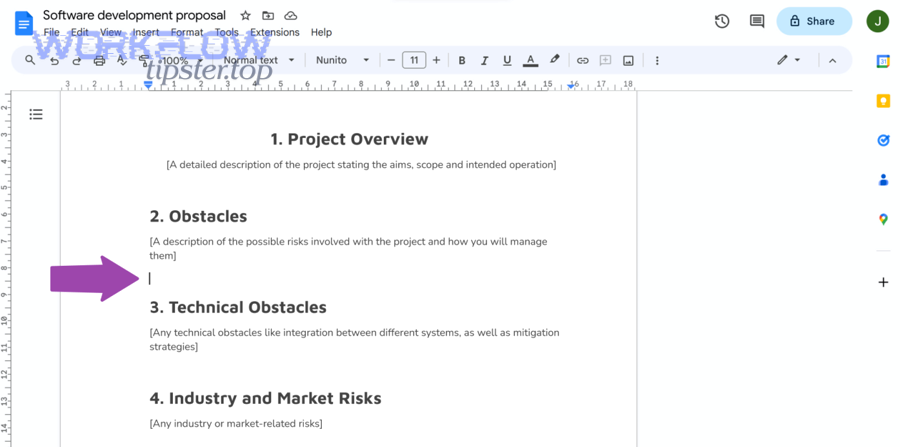Open the search menus magnifier
The height and width of the screenshot is (447, 900).
[x=30, y=60]
